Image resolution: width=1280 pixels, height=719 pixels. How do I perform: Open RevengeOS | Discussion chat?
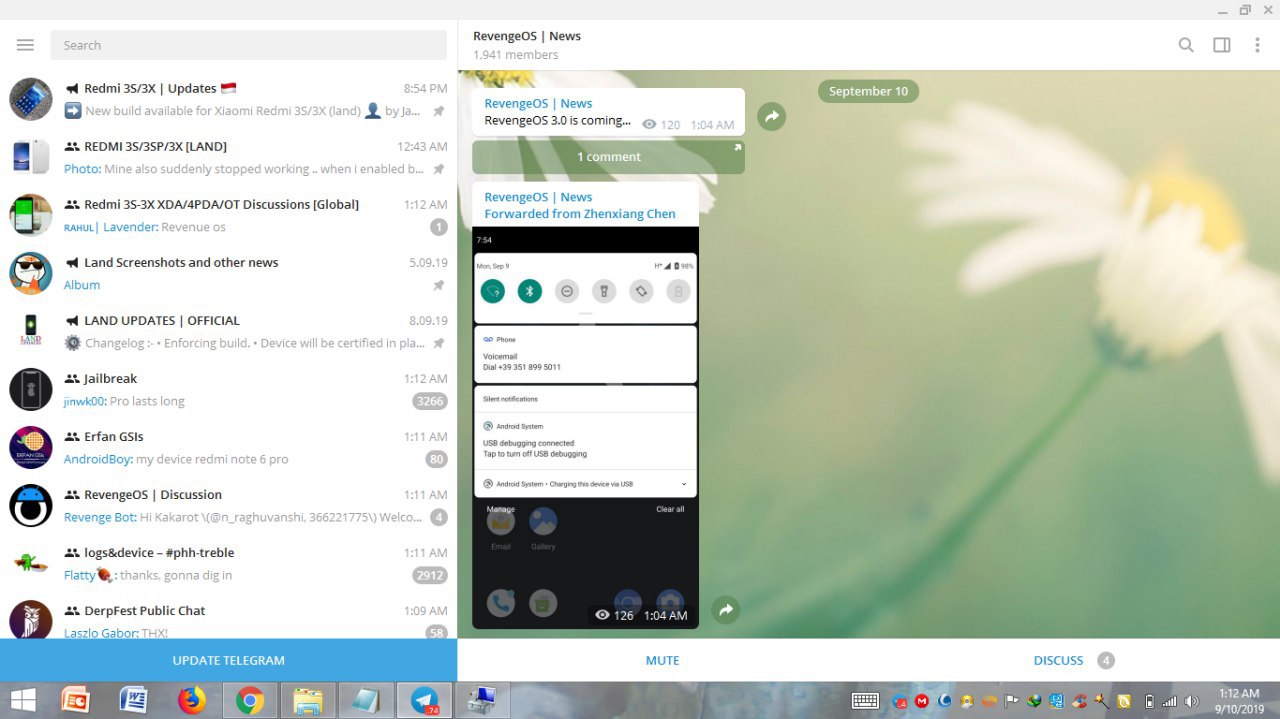click(228, 505)
